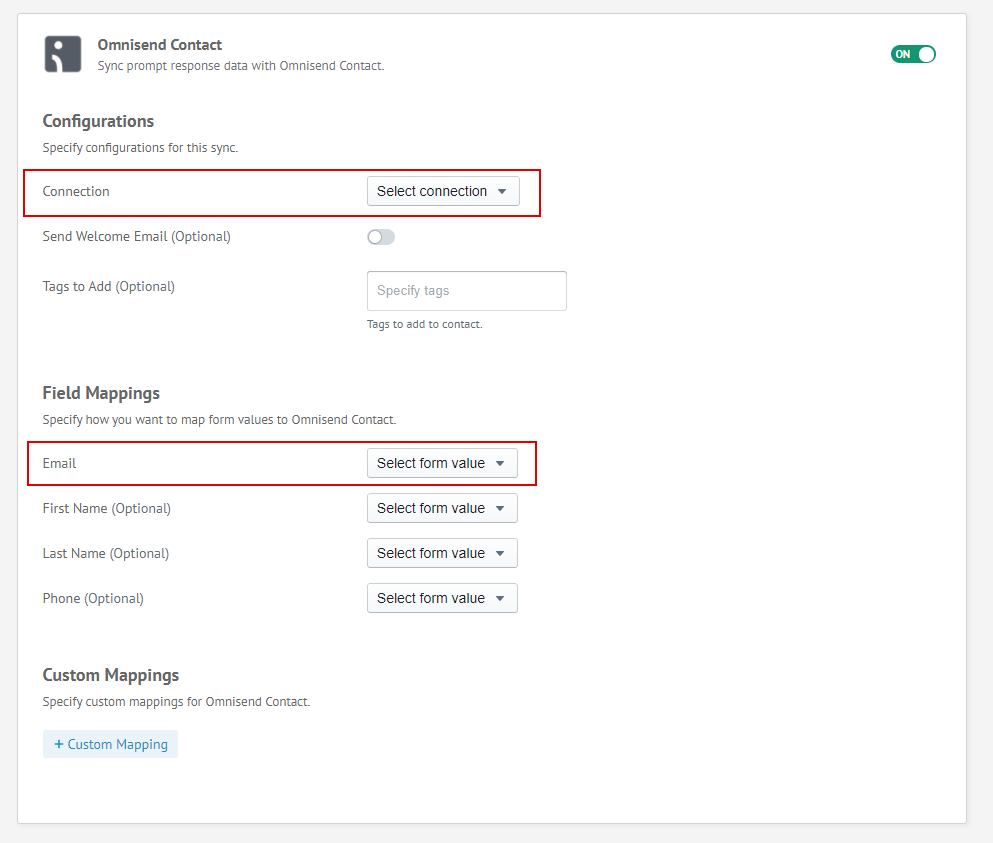Click the Omnisend Contact title text

(x=160, y=45)
